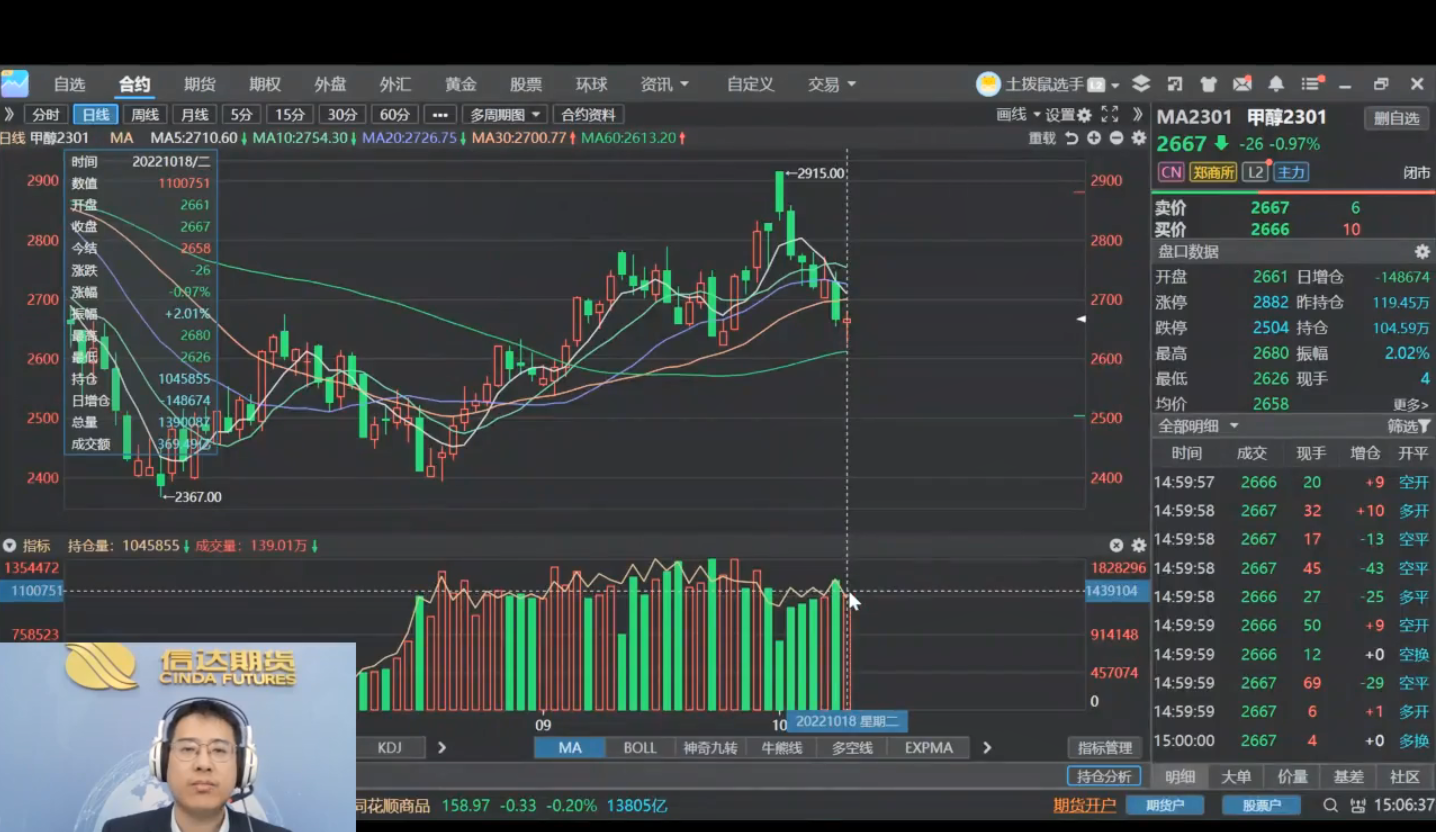Click the notification bell icon
This screenshot has width=1436, height=832.
coord(1276,85)
